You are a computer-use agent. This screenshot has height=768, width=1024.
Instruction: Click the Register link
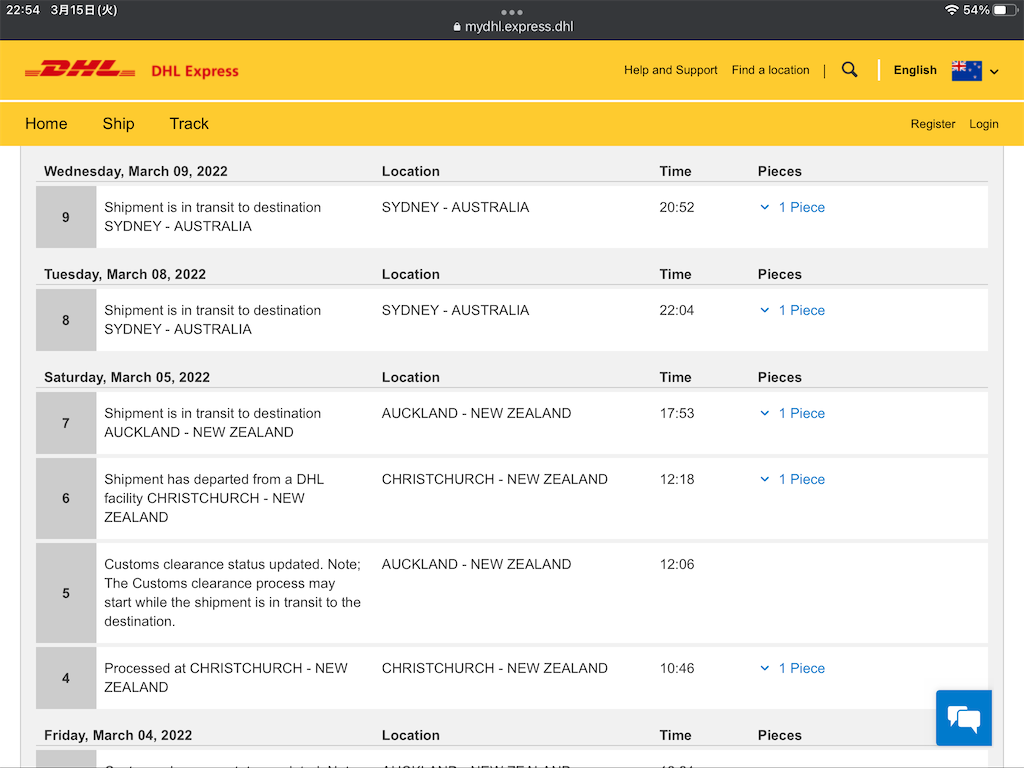coord(933,124)
